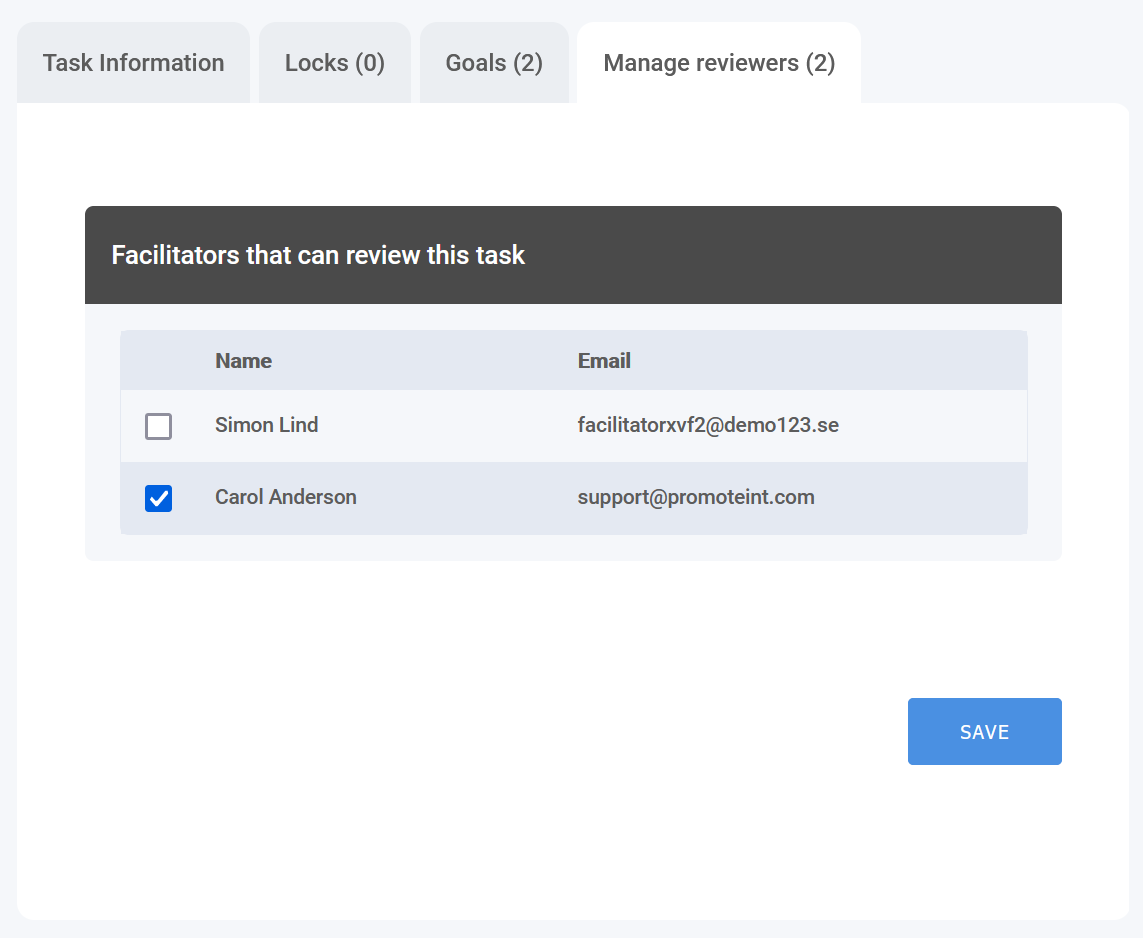1143x938 pixels.
Task: Click the empty header cell above the checkboxes
Action: click(158, 361)
